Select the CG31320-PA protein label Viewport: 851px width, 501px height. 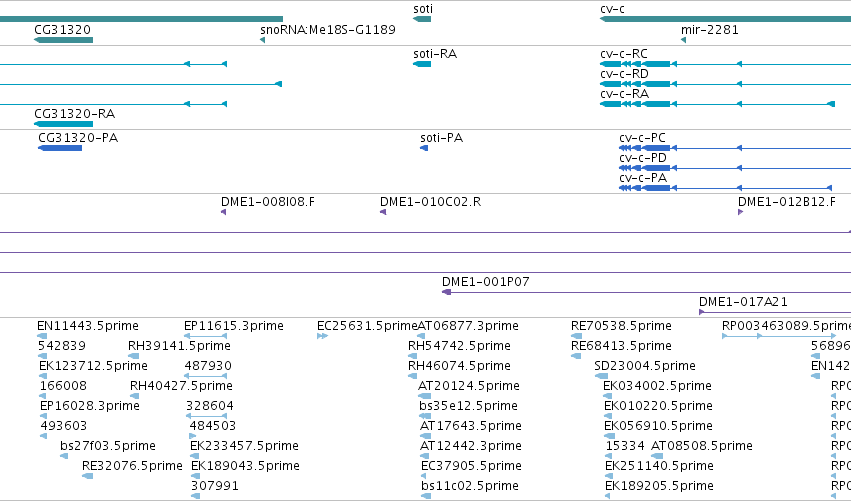78,138
